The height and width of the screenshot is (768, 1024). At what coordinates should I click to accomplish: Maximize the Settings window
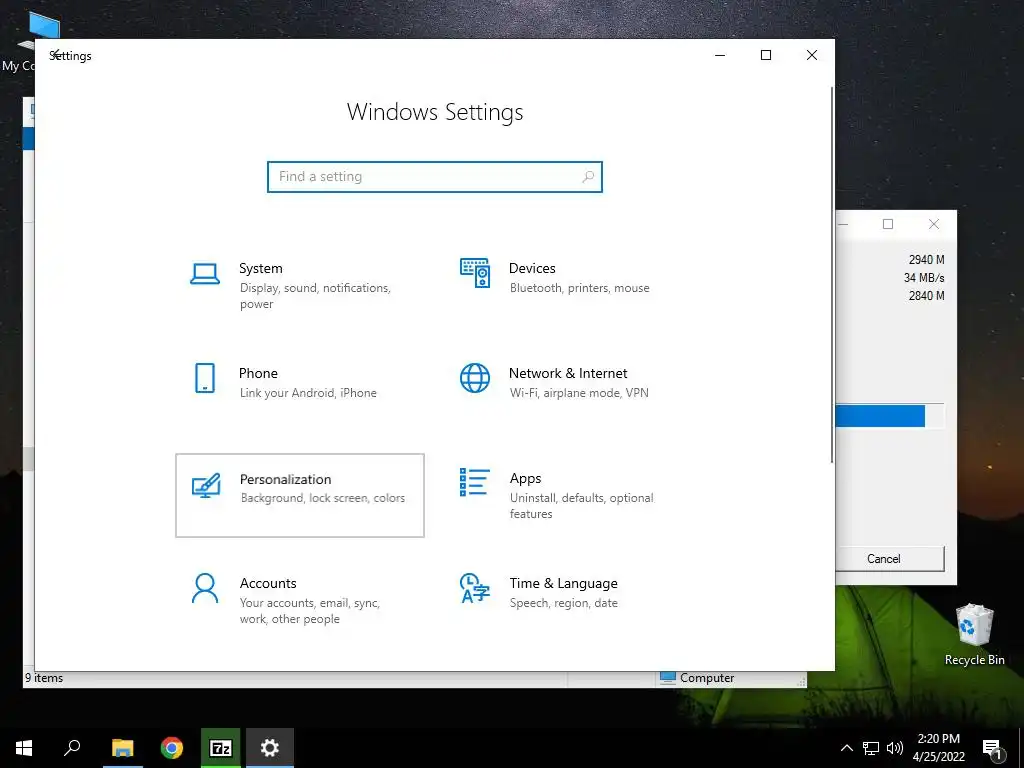(766, 56)
